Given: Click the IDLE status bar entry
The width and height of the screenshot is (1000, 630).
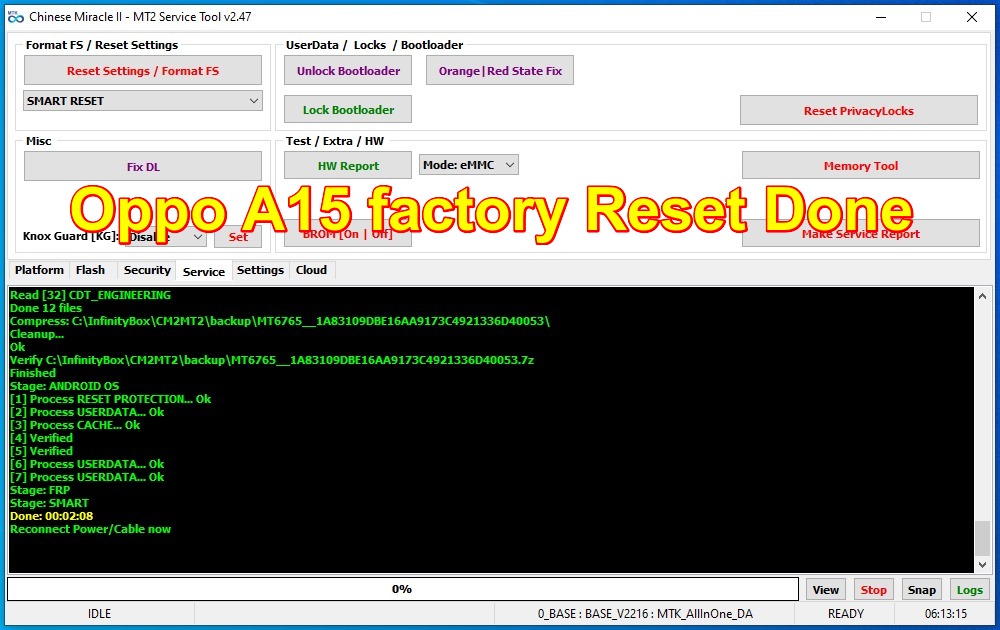Looking at the screenshot, I should [x=99, y=613].
